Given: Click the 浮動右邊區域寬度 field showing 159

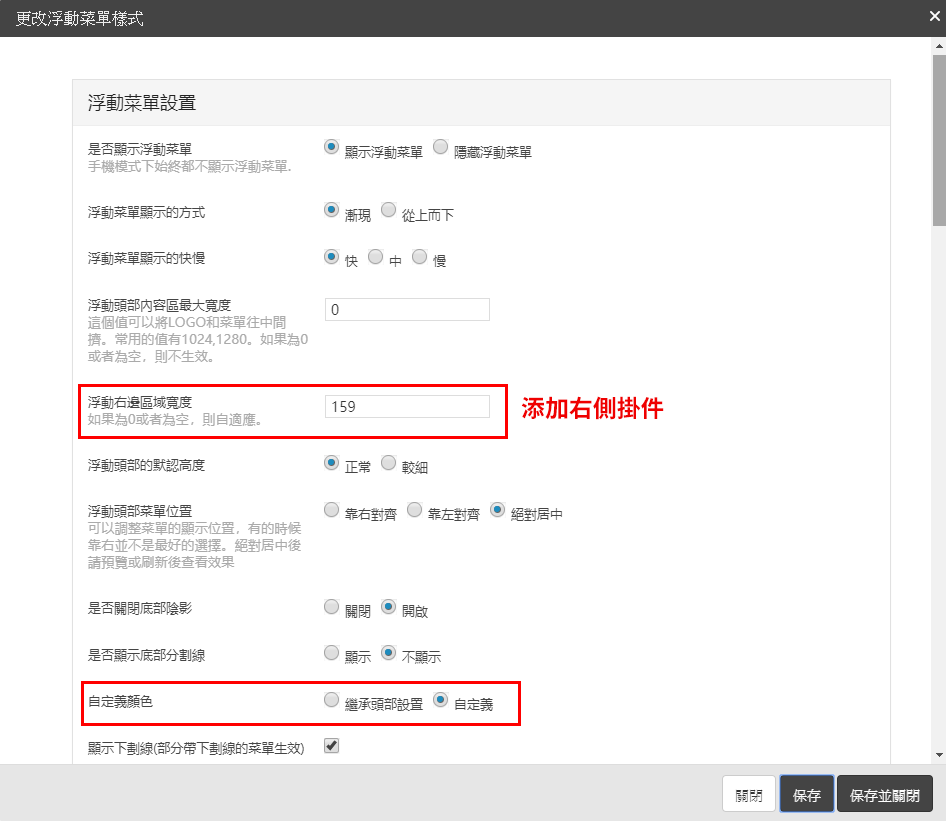Looking at the screenshot, I should 407,407.
